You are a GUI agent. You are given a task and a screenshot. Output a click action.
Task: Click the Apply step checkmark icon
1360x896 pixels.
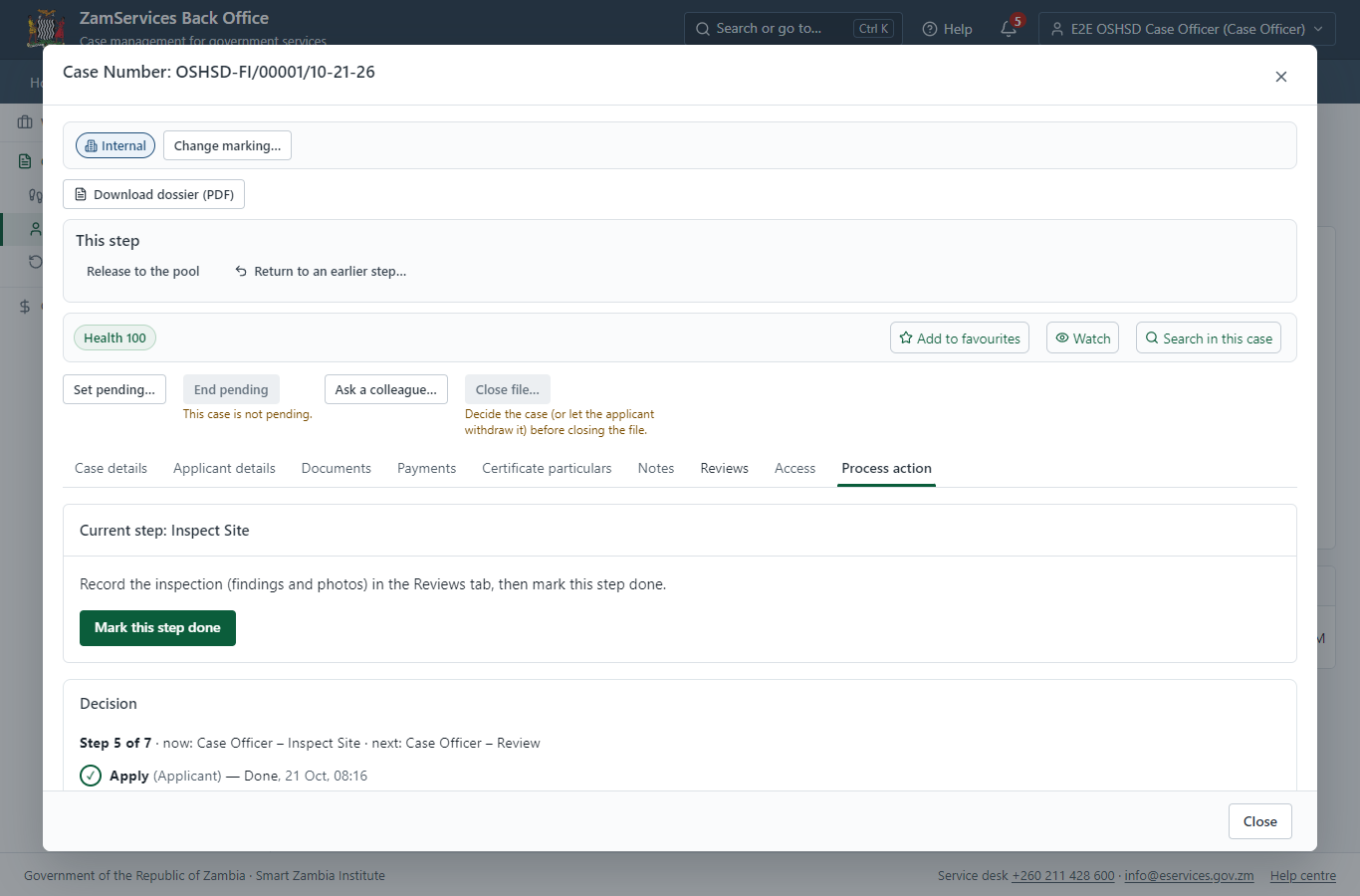pyautogui.click(x=91, y=776)
